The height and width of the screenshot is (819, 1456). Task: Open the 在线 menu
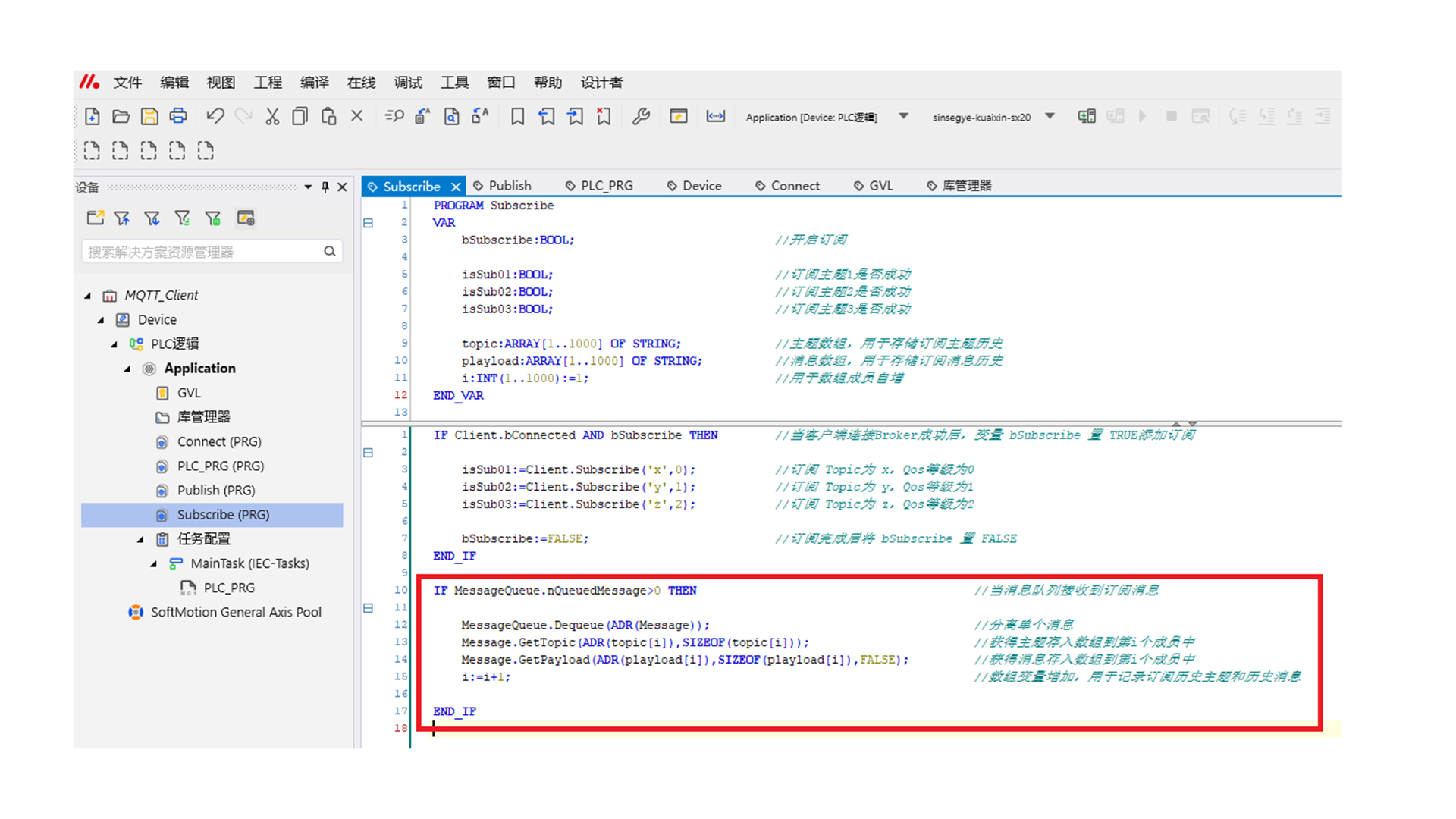tap(361, 83)
